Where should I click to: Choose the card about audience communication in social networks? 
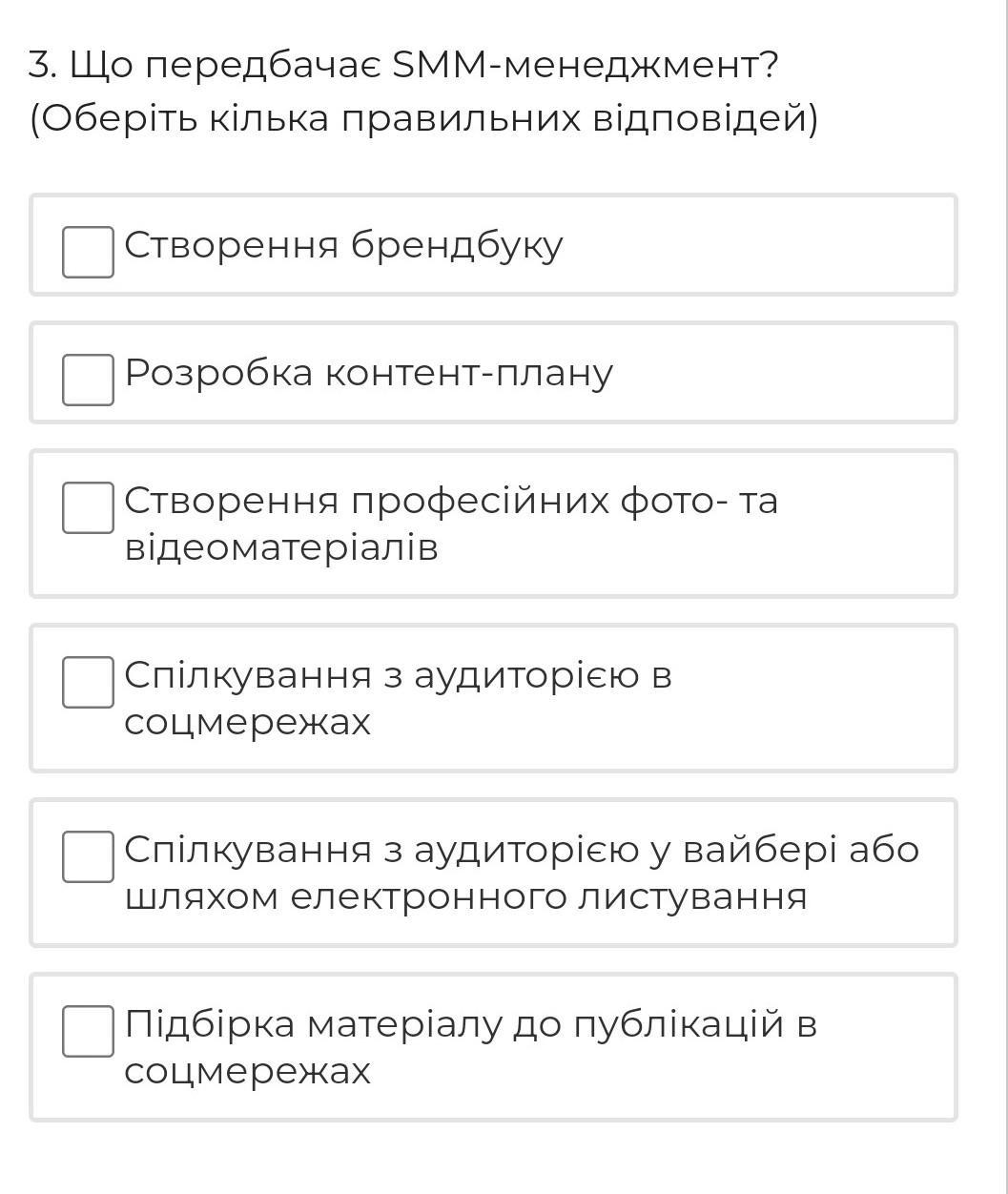[811, 698]
